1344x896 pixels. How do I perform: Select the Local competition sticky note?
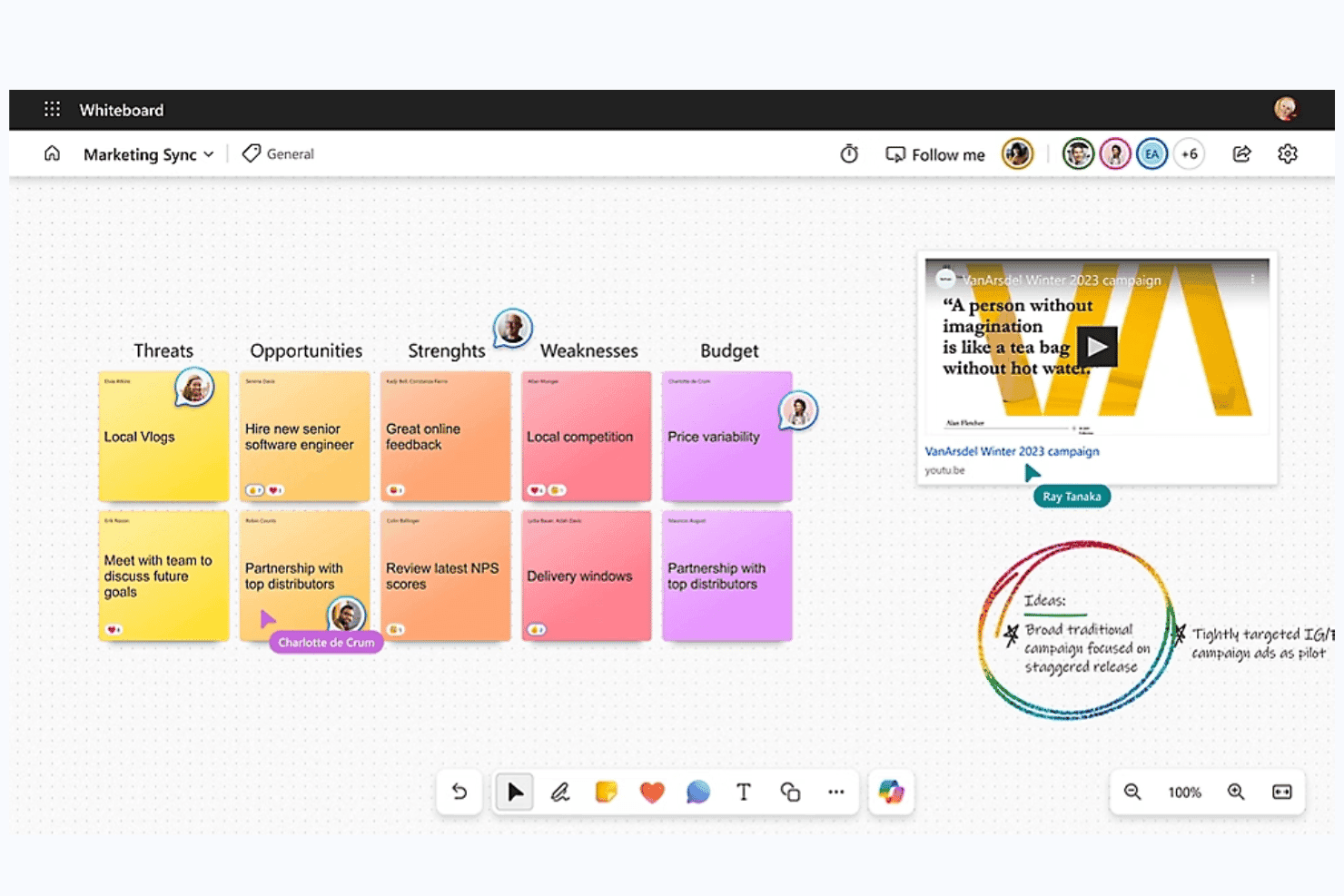point(587,436)
